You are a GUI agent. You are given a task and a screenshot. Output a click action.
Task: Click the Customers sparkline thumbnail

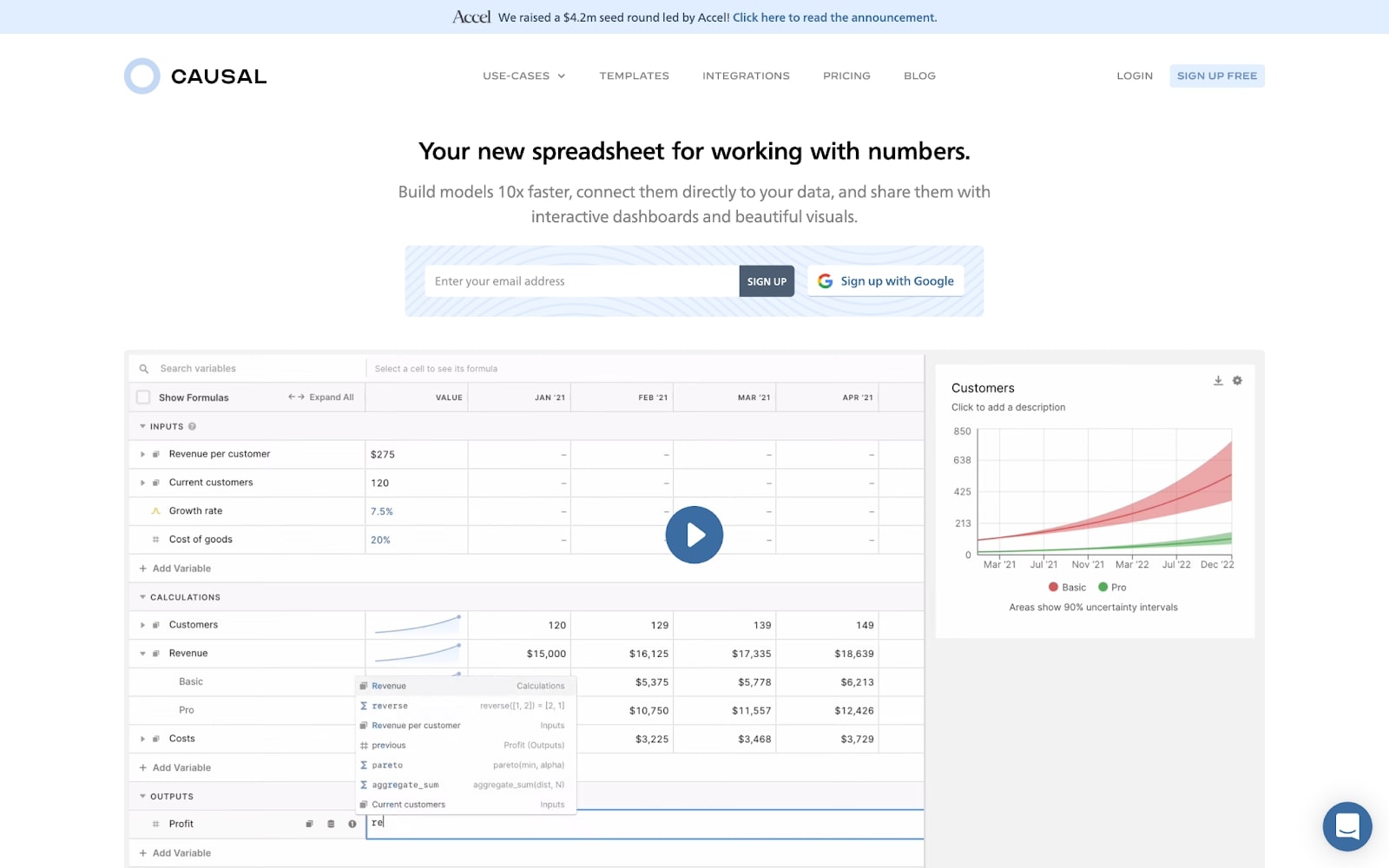tap(417, 625)
